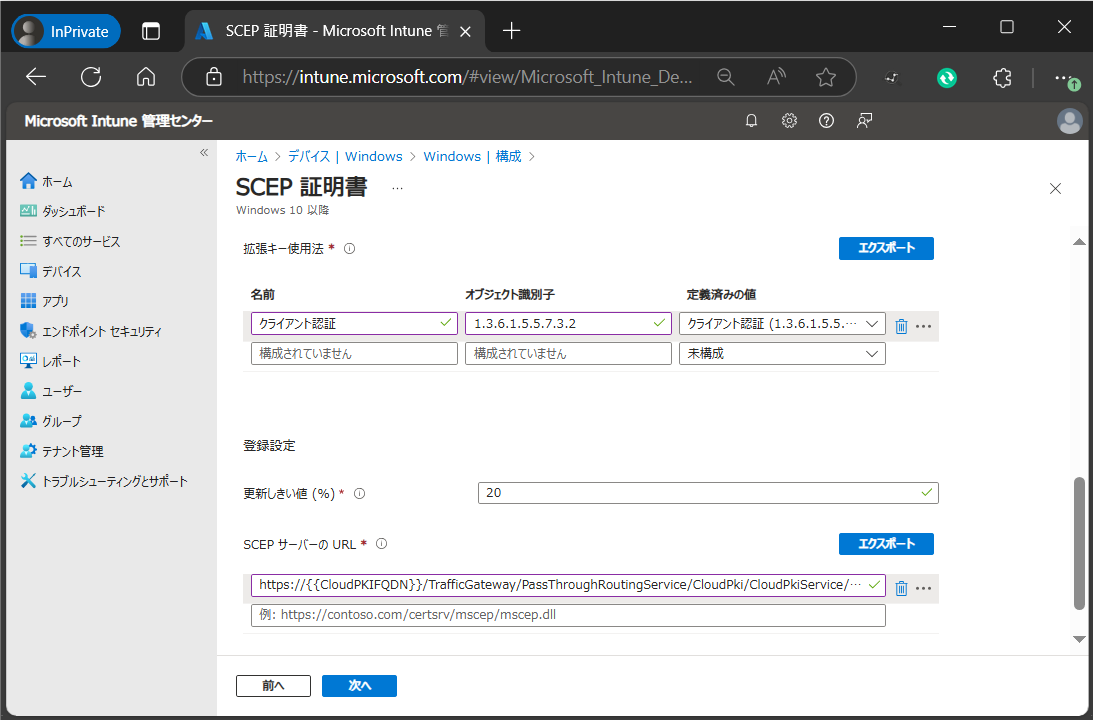The image size is (1093, 720).
Task: Open デバイス in the sidebar menu
Action: tap(61, 272)
